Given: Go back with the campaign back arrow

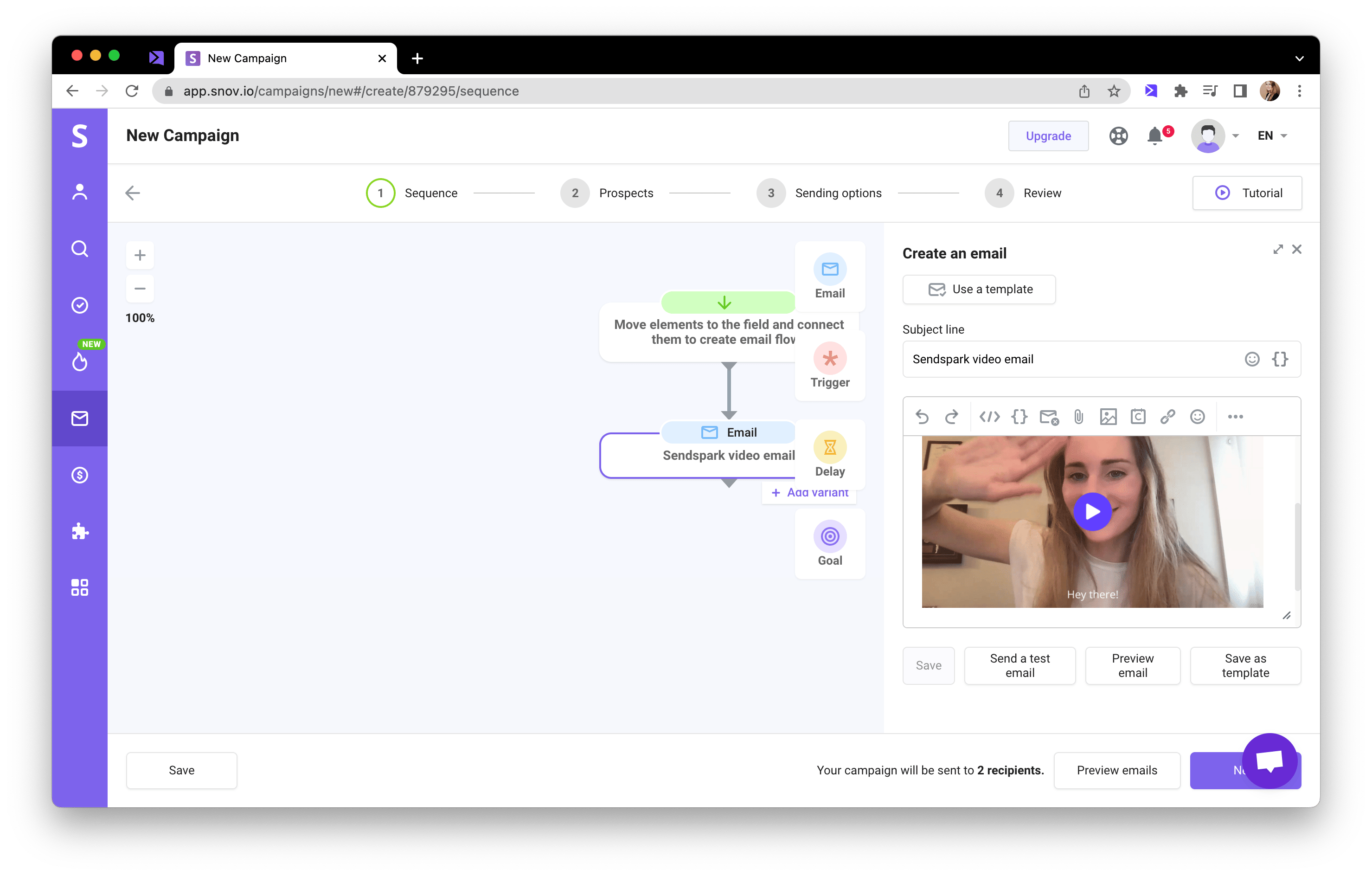Looking at the screenshot, I should tap(133, 193).
